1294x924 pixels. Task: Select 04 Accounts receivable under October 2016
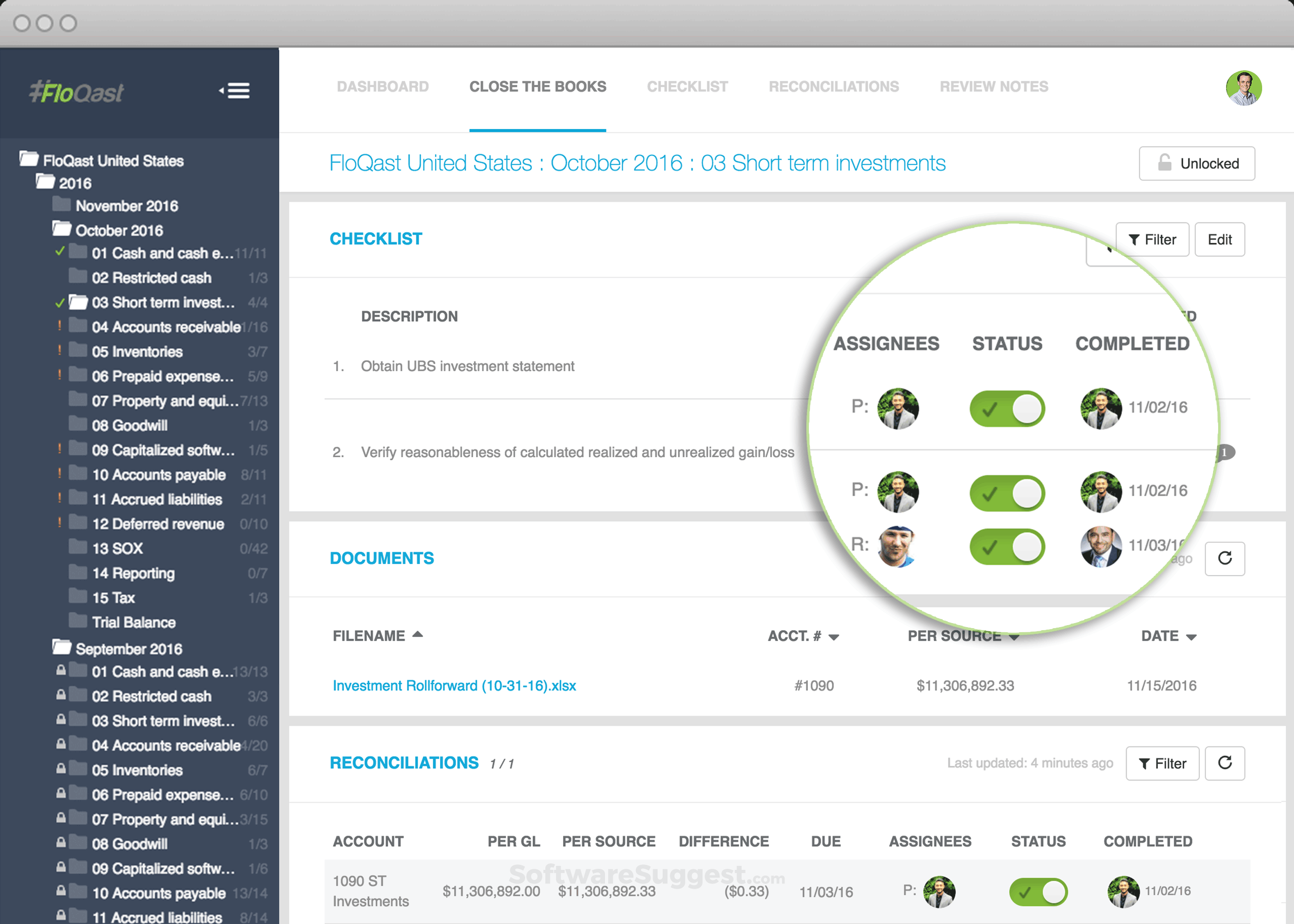(x=165, y=327)
